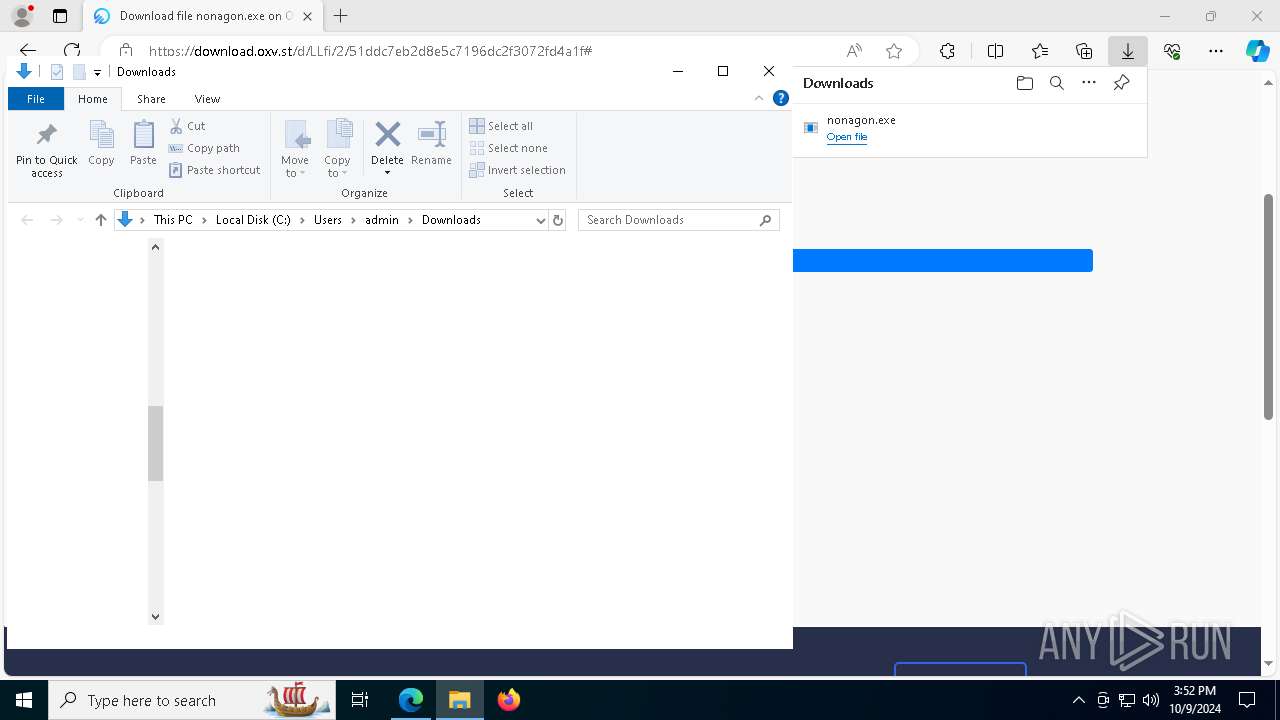Add this page to favorites star
This screenshot has width=1280, height=720.
[x=894, y=51]
